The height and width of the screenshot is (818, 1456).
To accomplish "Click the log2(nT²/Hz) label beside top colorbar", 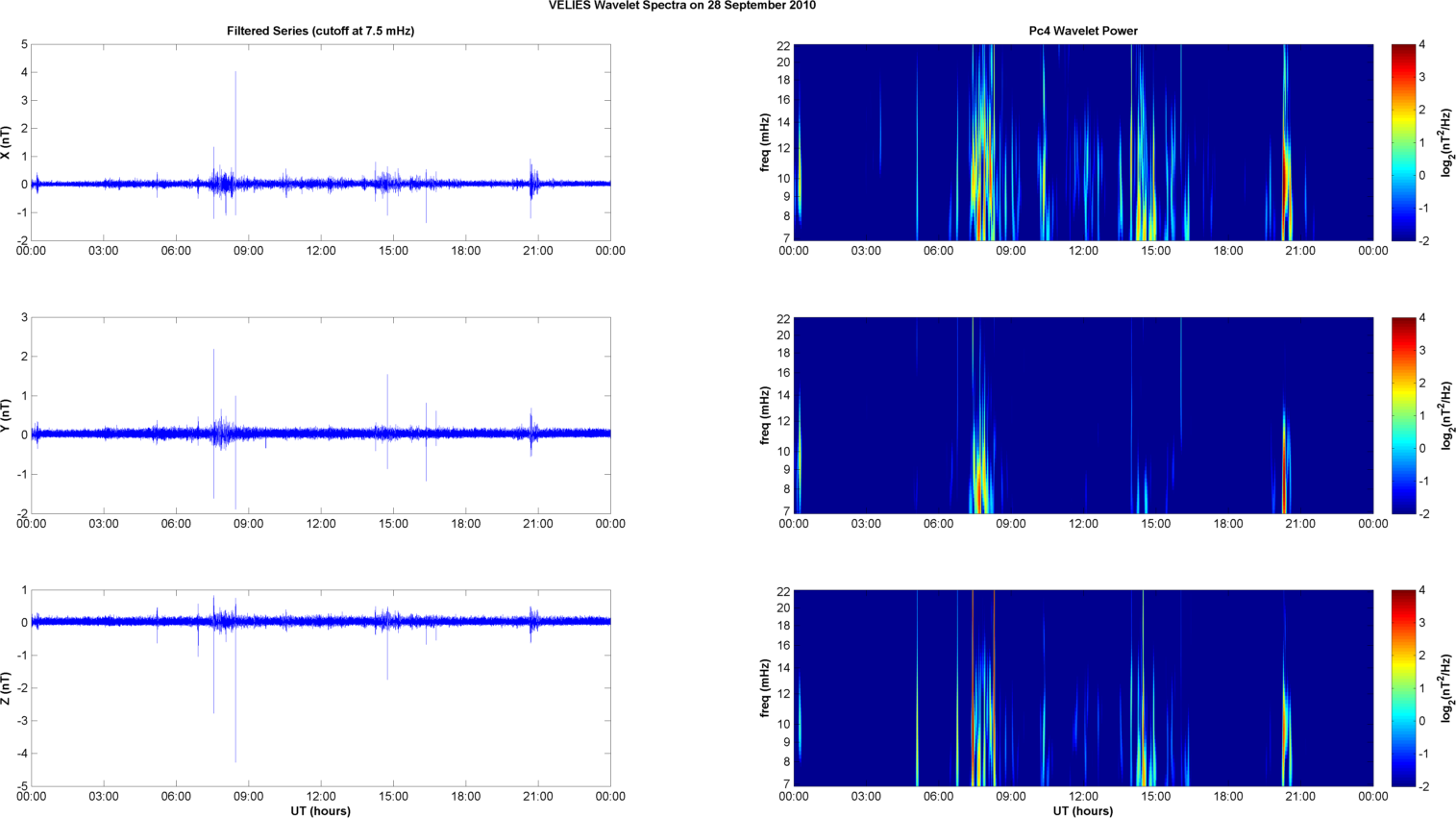I will (x=1446, y=142).
